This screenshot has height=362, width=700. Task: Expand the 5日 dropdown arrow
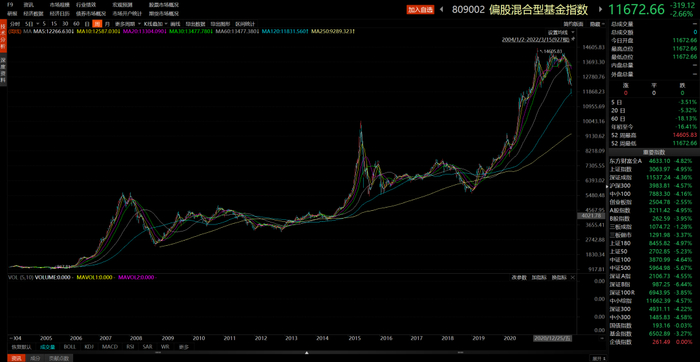pyautogui.click(x=38, y=23)
